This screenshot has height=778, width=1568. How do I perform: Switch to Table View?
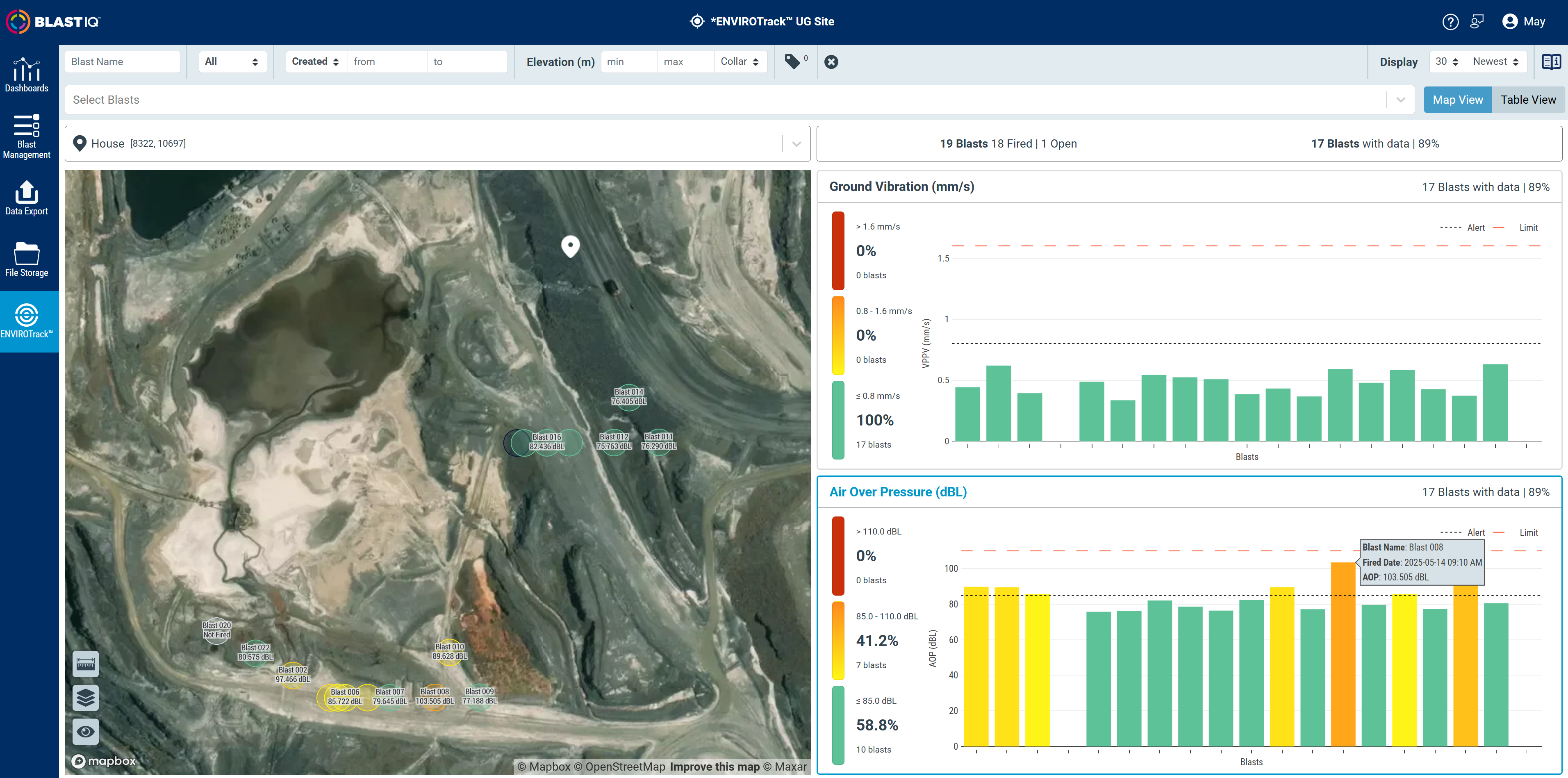click(x=1528, y=100)
